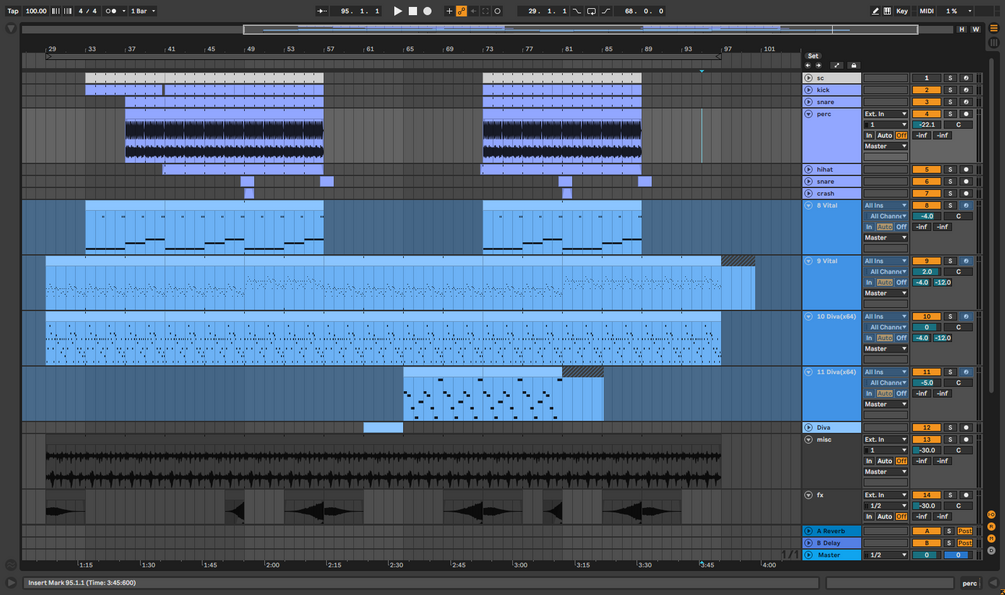
Task: Switch to Arrangement view selector icon
Action: click(x=994, y=28)
